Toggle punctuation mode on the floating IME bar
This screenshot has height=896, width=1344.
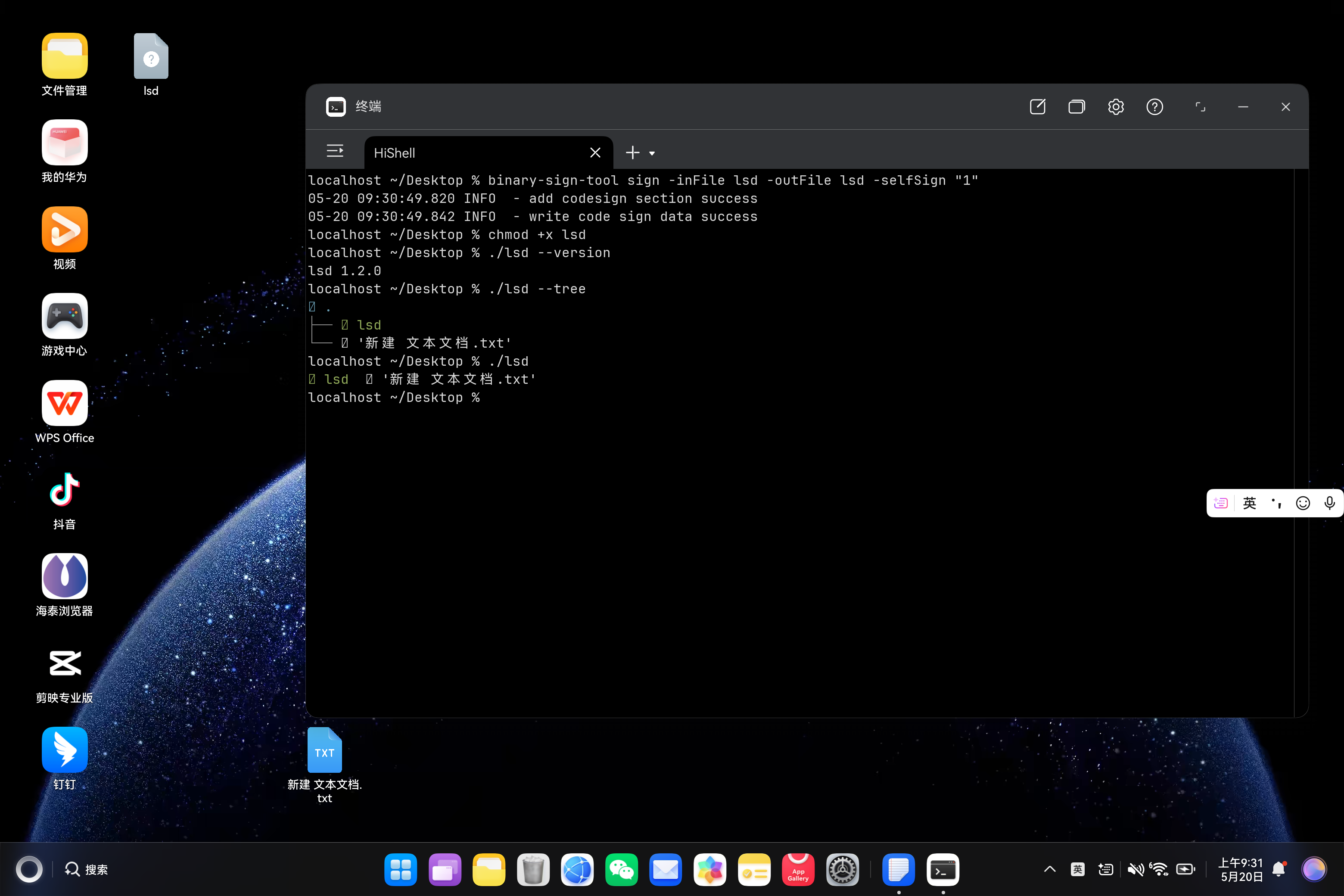pos(1276,503)
